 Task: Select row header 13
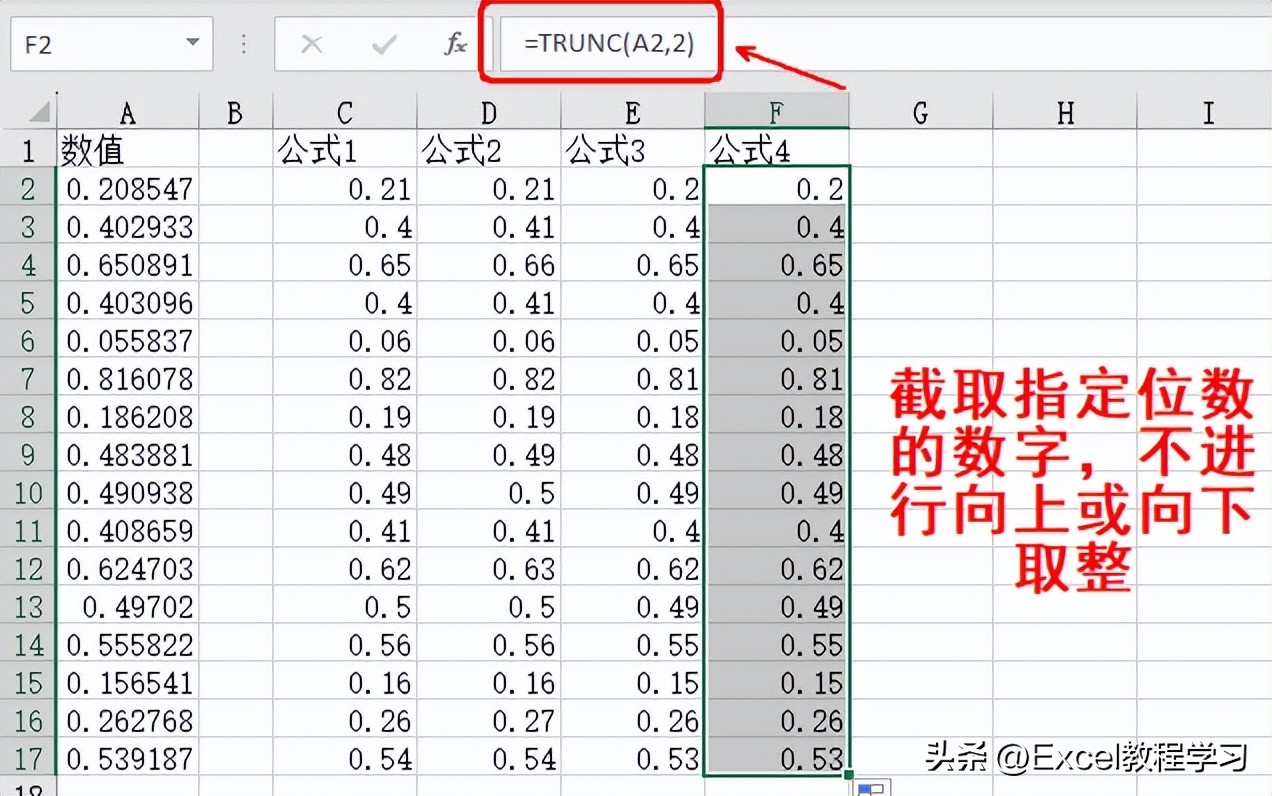[30, 607]
